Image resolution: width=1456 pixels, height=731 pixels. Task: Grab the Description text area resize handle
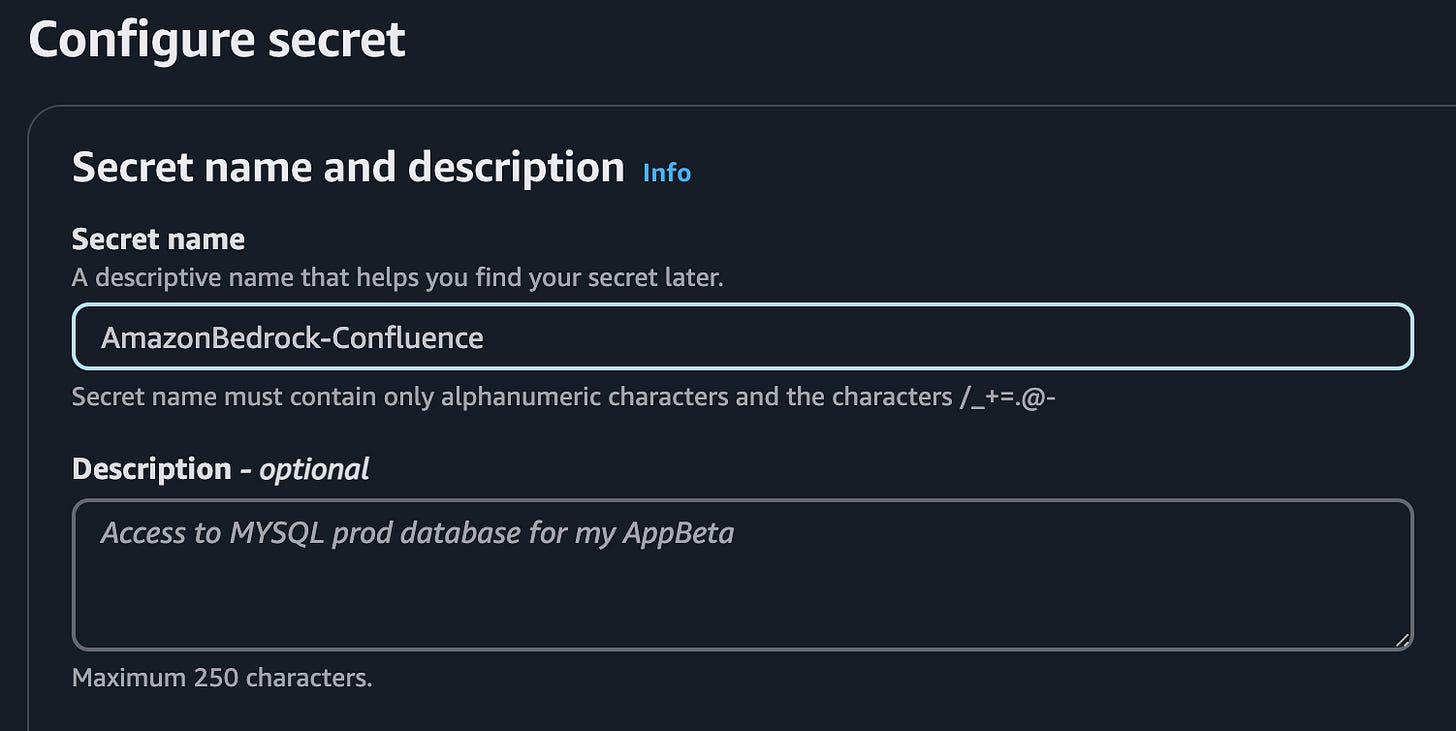(1403, 640)
